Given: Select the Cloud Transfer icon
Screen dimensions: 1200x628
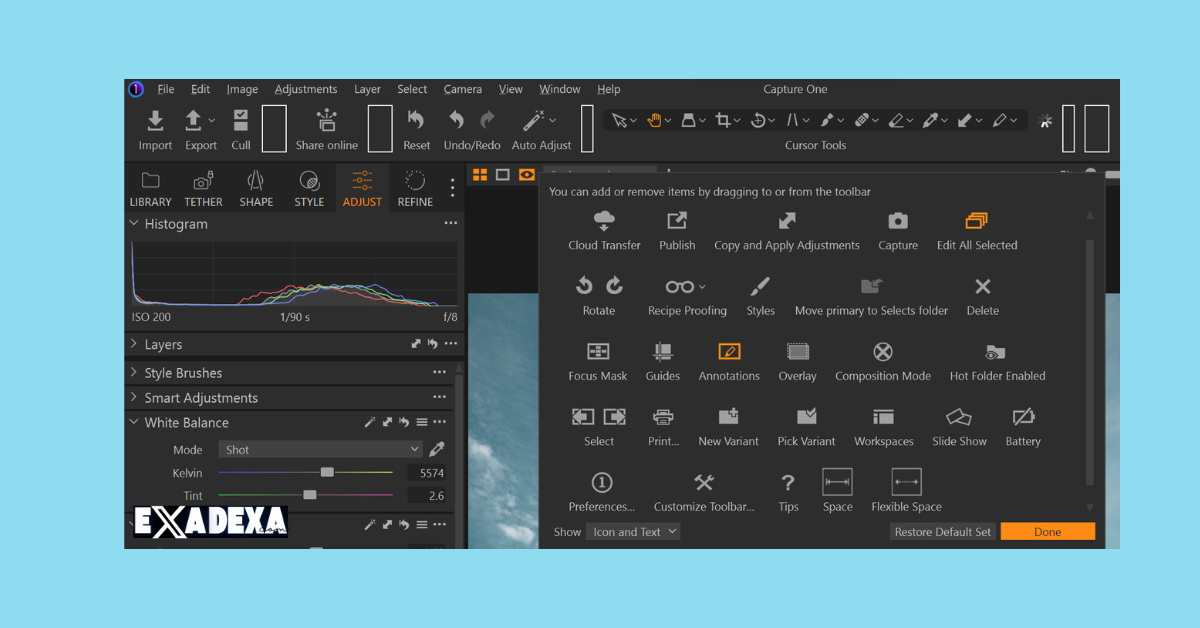Looking at the screenshot, I should click(604, 221).
